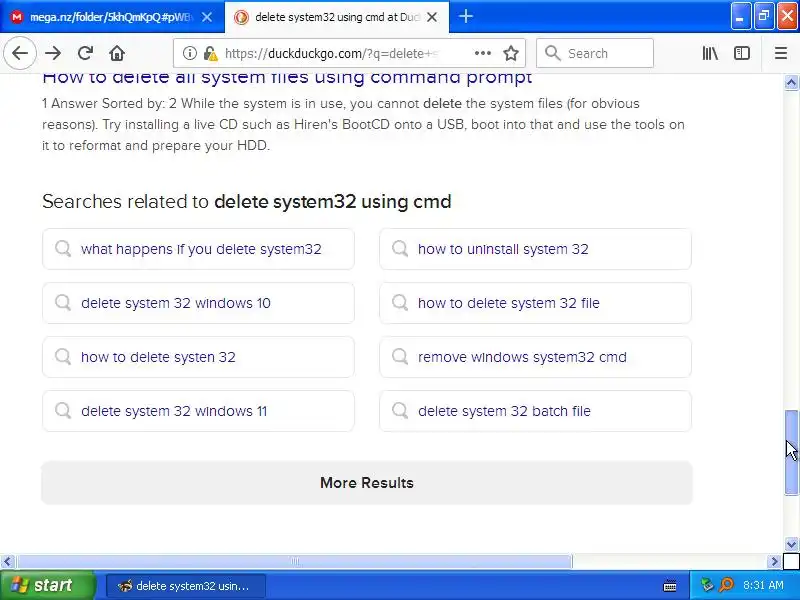Screen dimensions: 800x600
Task: Select the Firefox taskbar button
Action: coord(186,586)
